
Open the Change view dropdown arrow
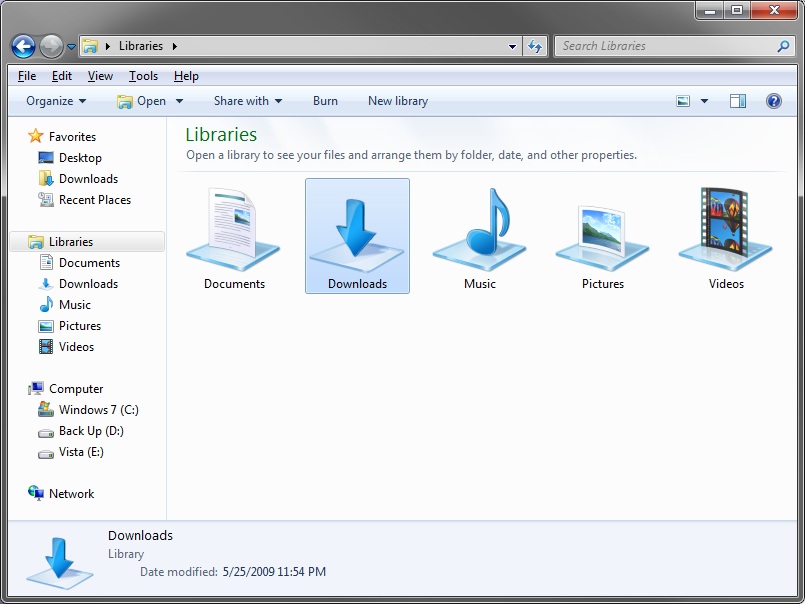703,100
